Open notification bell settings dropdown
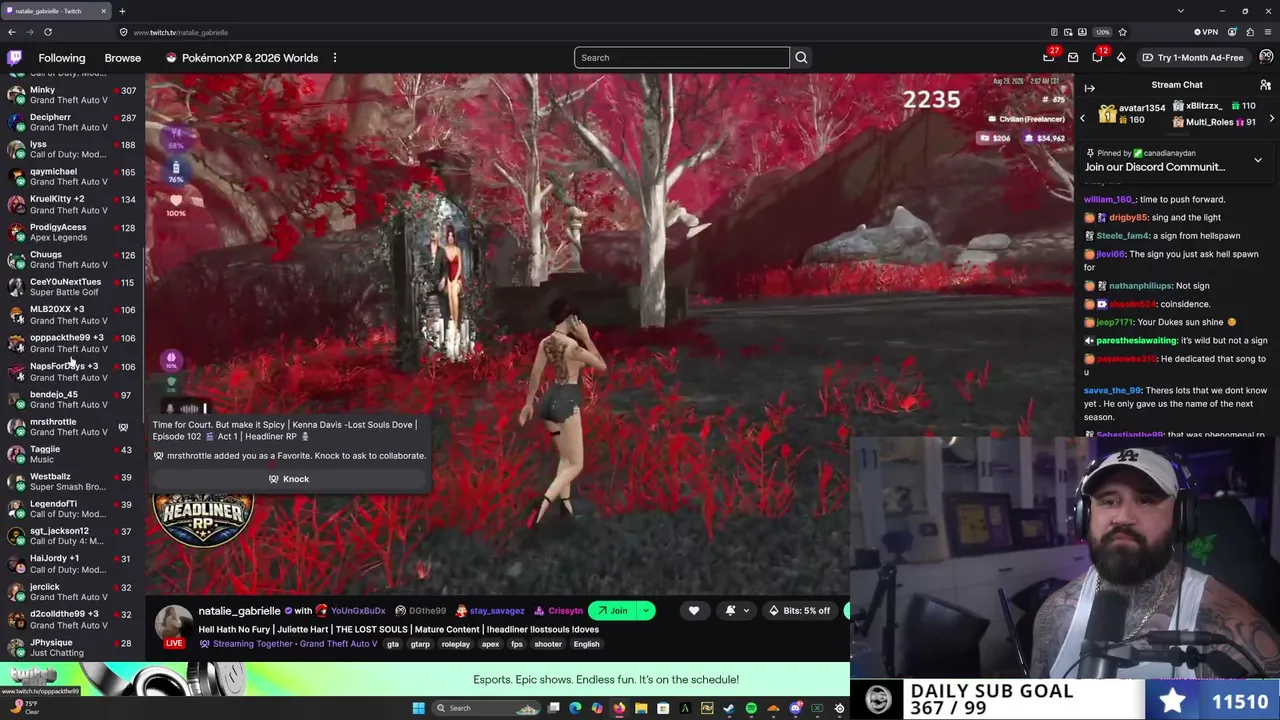Image resolution: width=1280 pixels, height=720 pixels. pyautogui.click(x=736, y=611)
